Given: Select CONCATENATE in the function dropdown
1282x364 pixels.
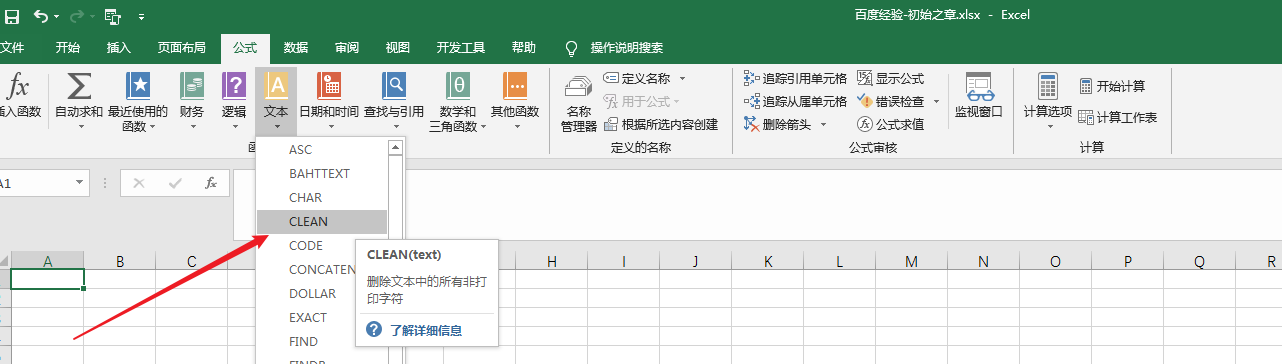Looking at the screenshot, I should tap(321, 270).
